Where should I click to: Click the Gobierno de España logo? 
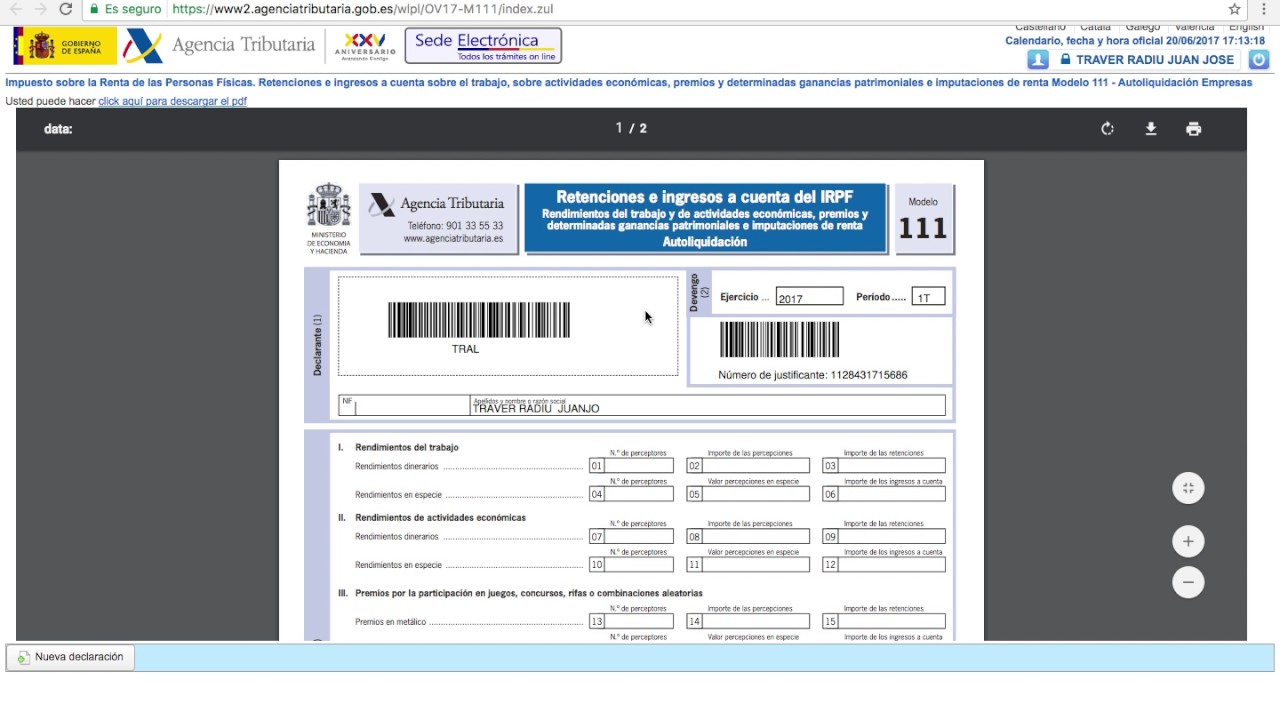[64, 46]
